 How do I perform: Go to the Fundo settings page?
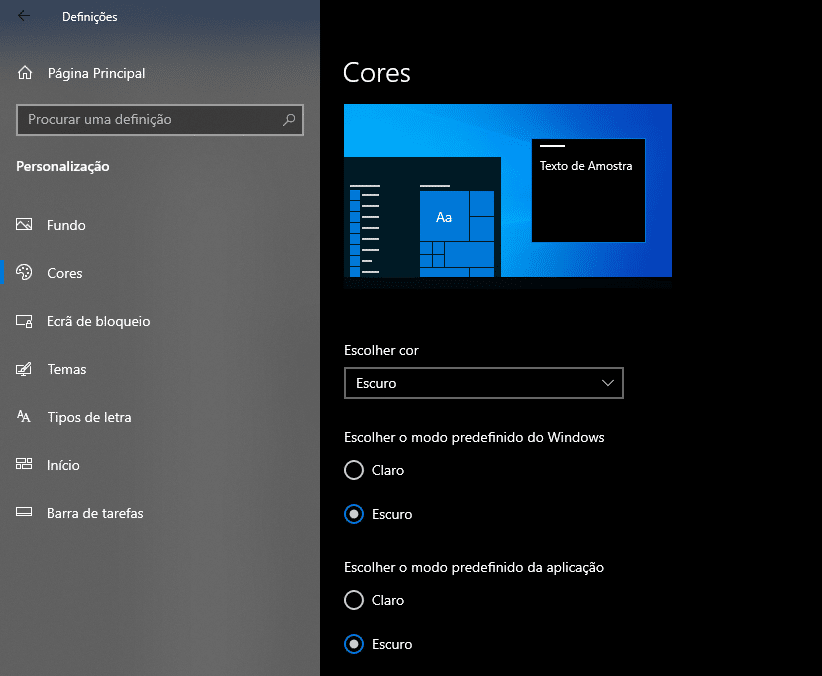(x=160, y=225)
